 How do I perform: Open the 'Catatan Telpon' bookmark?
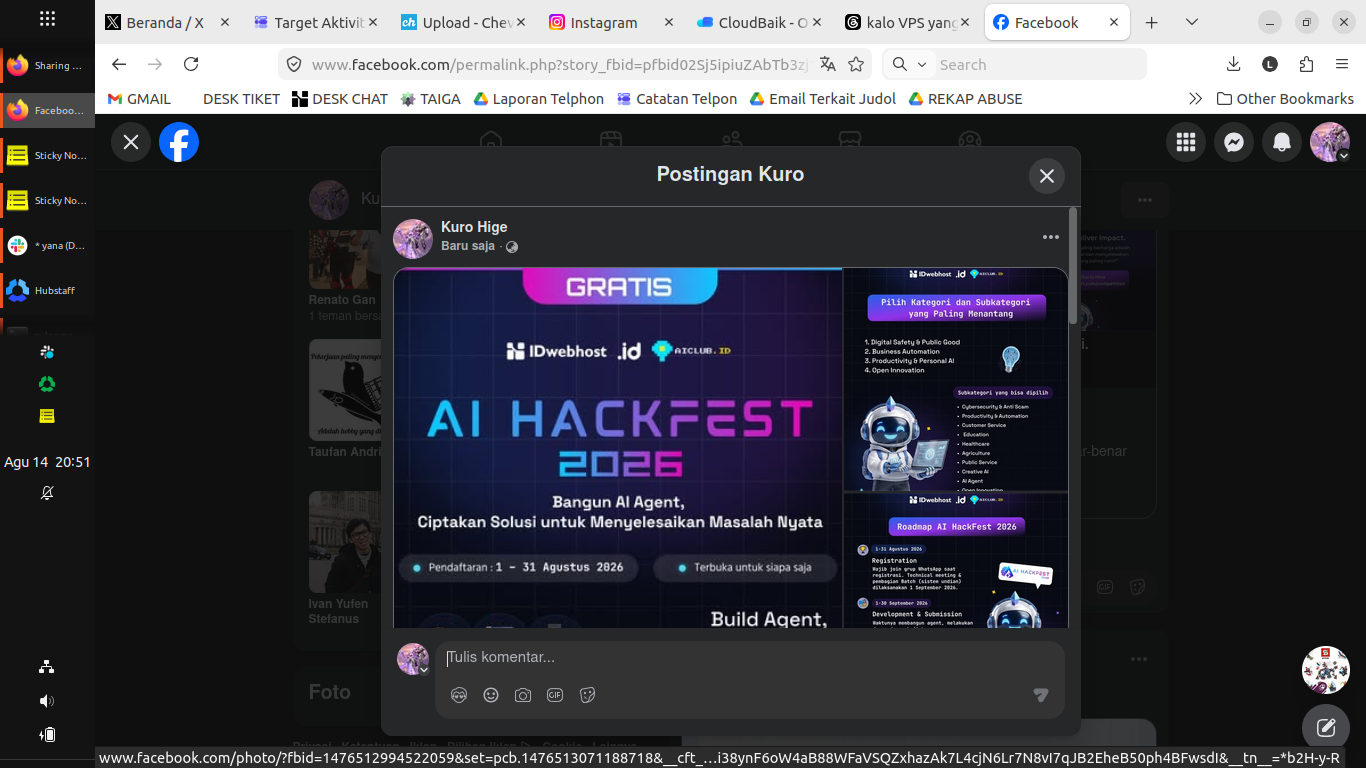click(x=677, y=99)
